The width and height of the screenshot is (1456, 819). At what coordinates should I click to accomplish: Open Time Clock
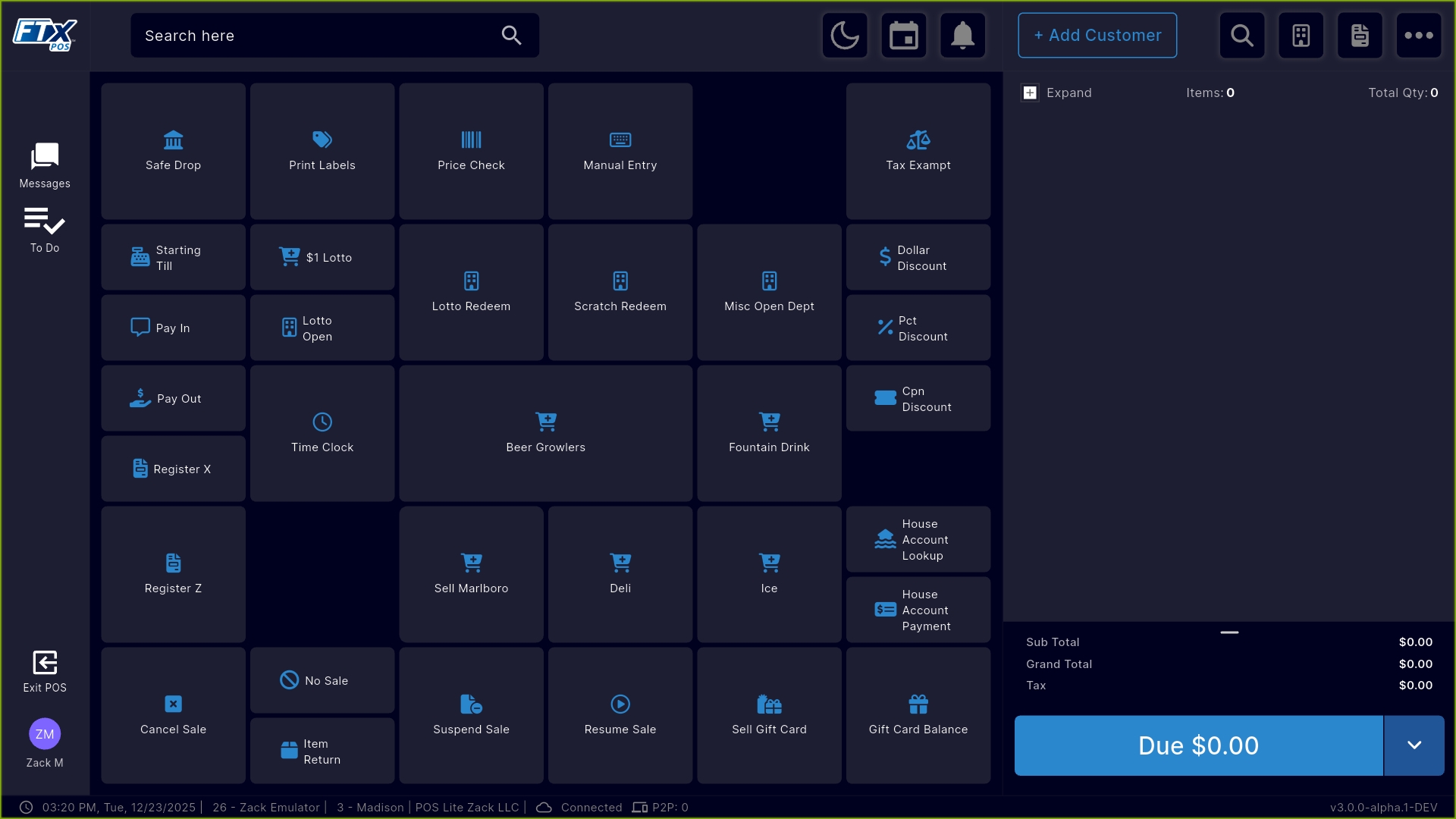click(322, 433)
